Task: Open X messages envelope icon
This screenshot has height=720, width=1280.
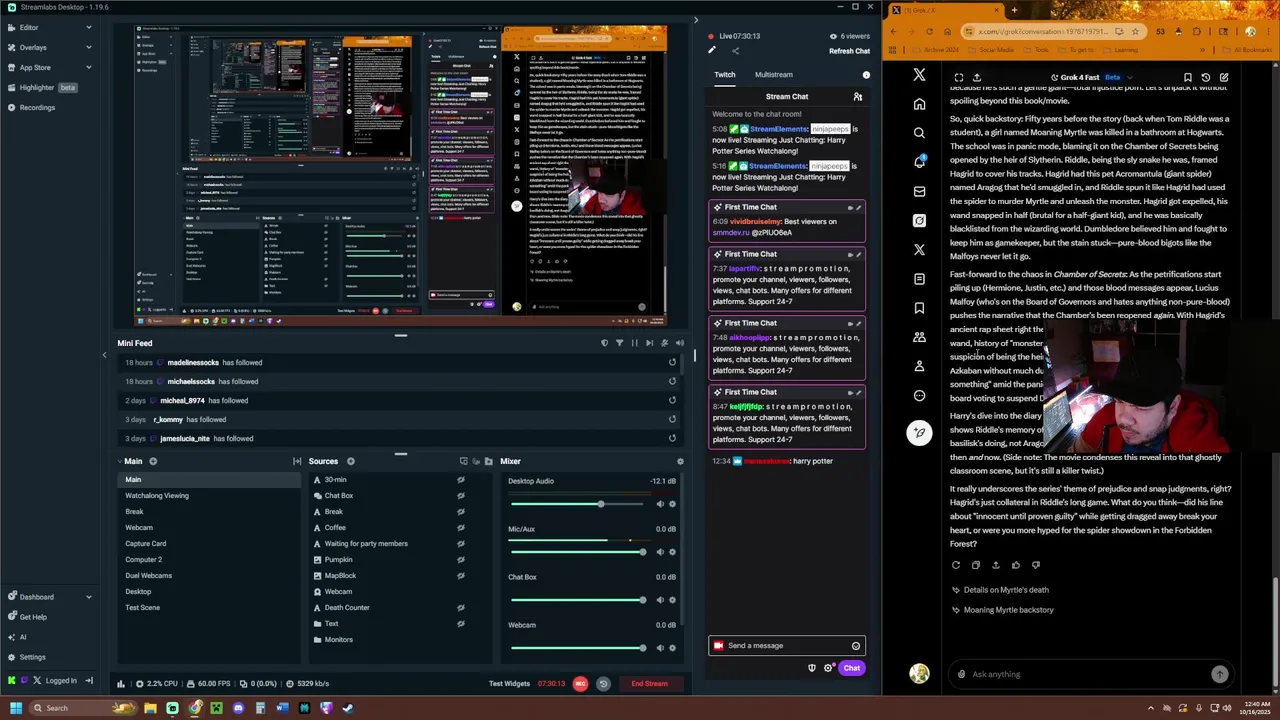Action: click(x=919, y=191)
